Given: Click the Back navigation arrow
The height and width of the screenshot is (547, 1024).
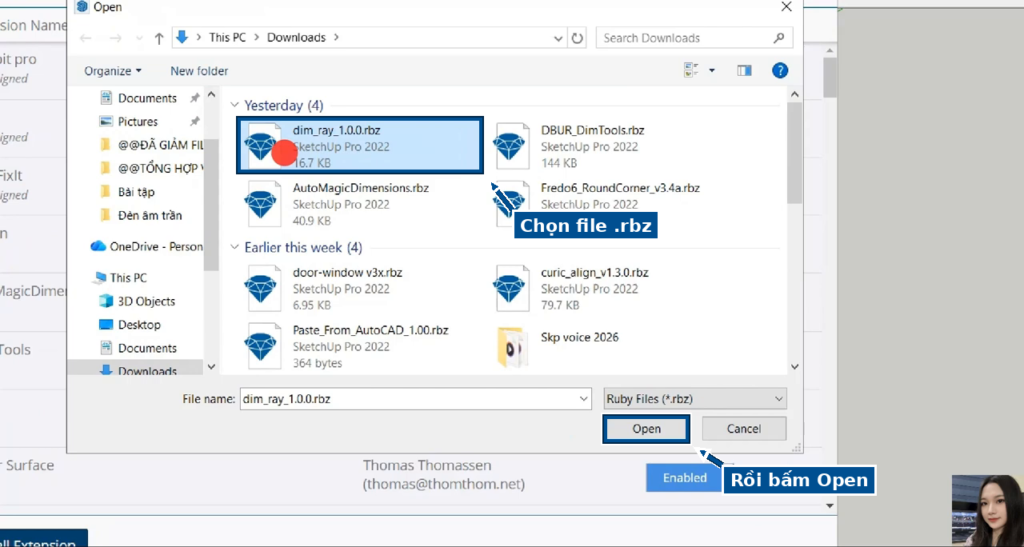Looking at the screenshot, I should 86,38.
